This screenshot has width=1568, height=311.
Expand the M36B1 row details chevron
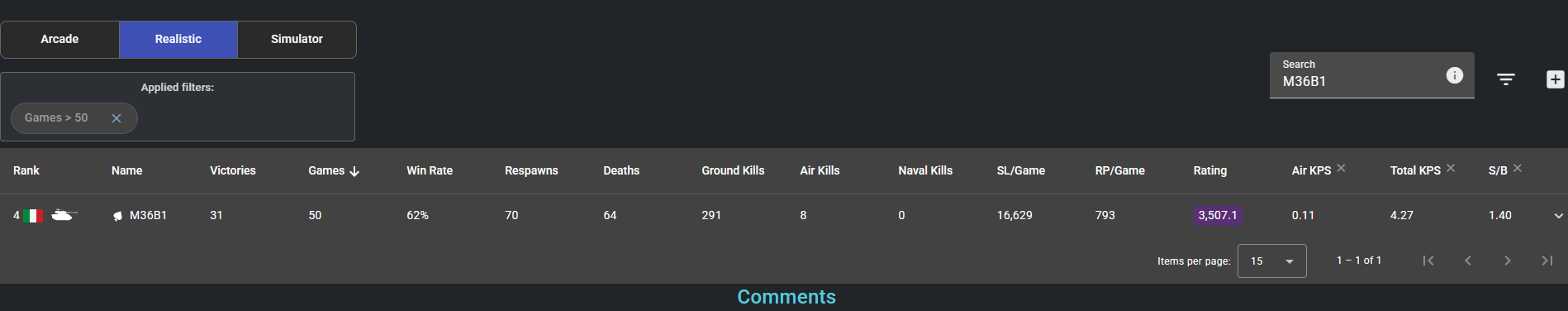(x=1558, y=216)
